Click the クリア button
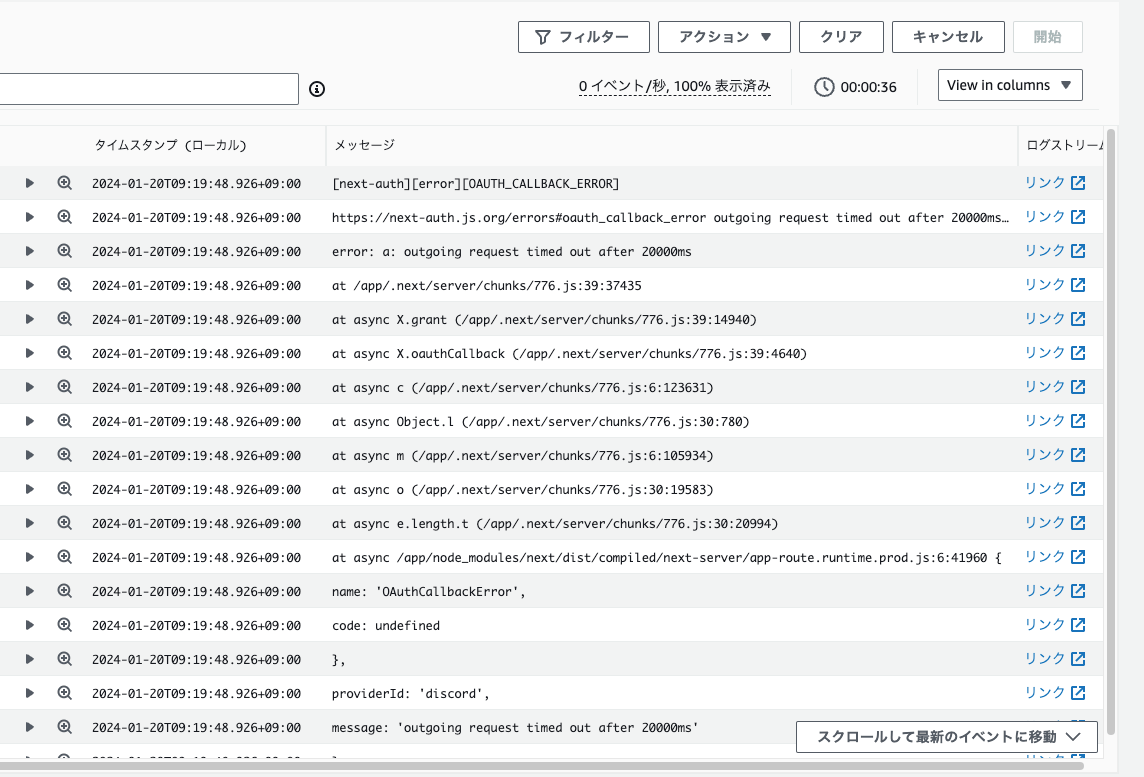1144x777 pixels. (x=841, y=36)
